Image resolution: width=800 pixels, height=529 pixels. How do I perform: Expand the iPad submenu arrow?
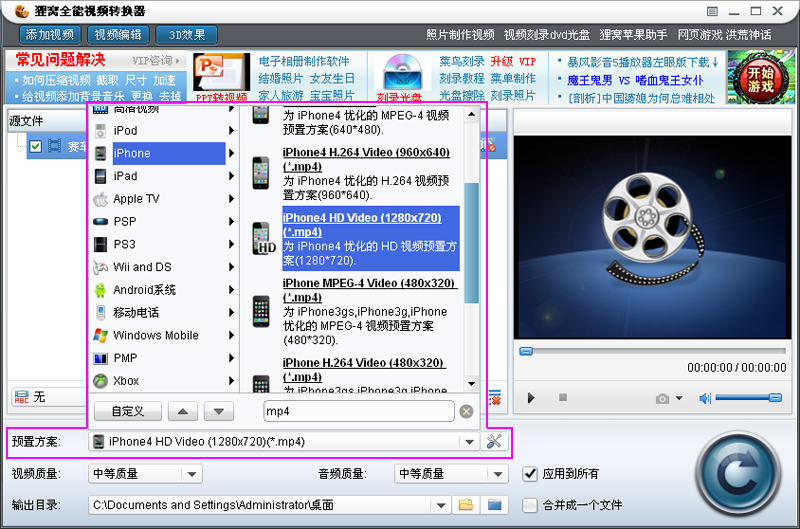[231, 176]
